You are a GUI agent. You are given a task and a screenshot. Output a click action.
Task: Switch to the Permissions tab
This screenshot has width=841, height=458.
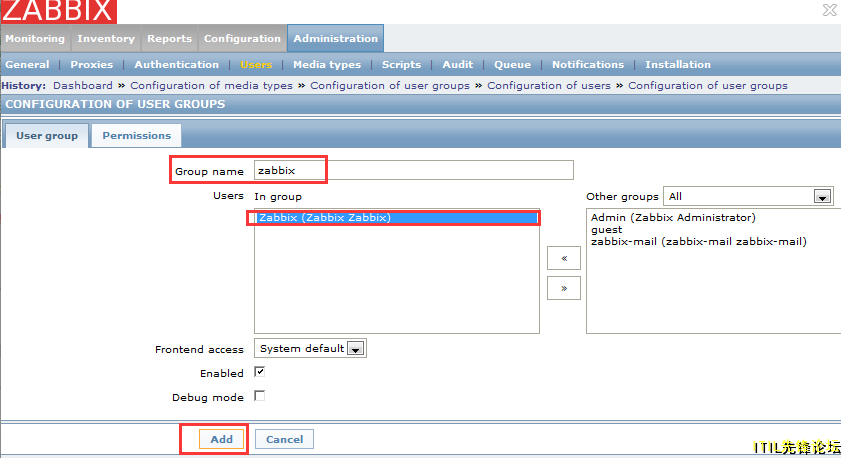pos(136,135)
